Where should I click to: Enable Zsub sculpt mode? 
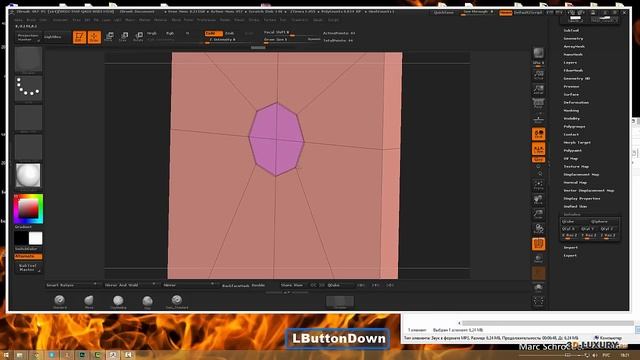pos(230,33)
